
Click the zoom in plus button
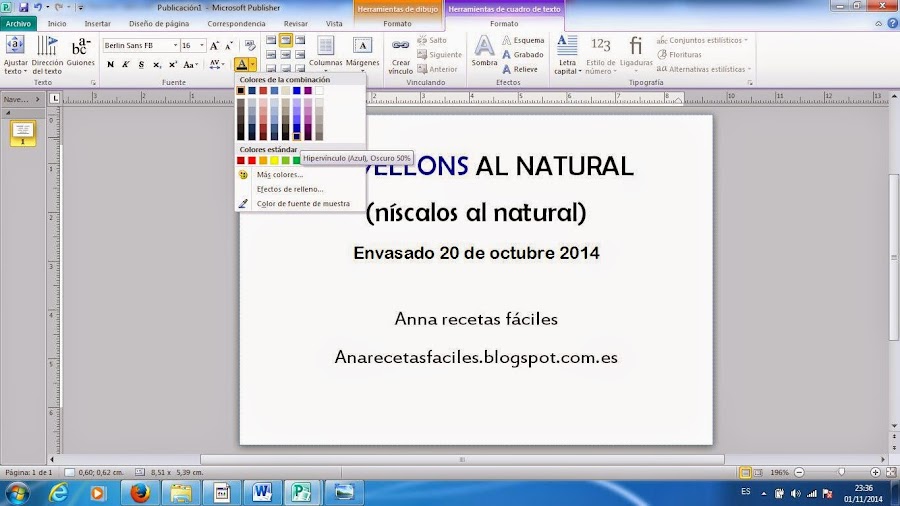(x=875, y=472)
